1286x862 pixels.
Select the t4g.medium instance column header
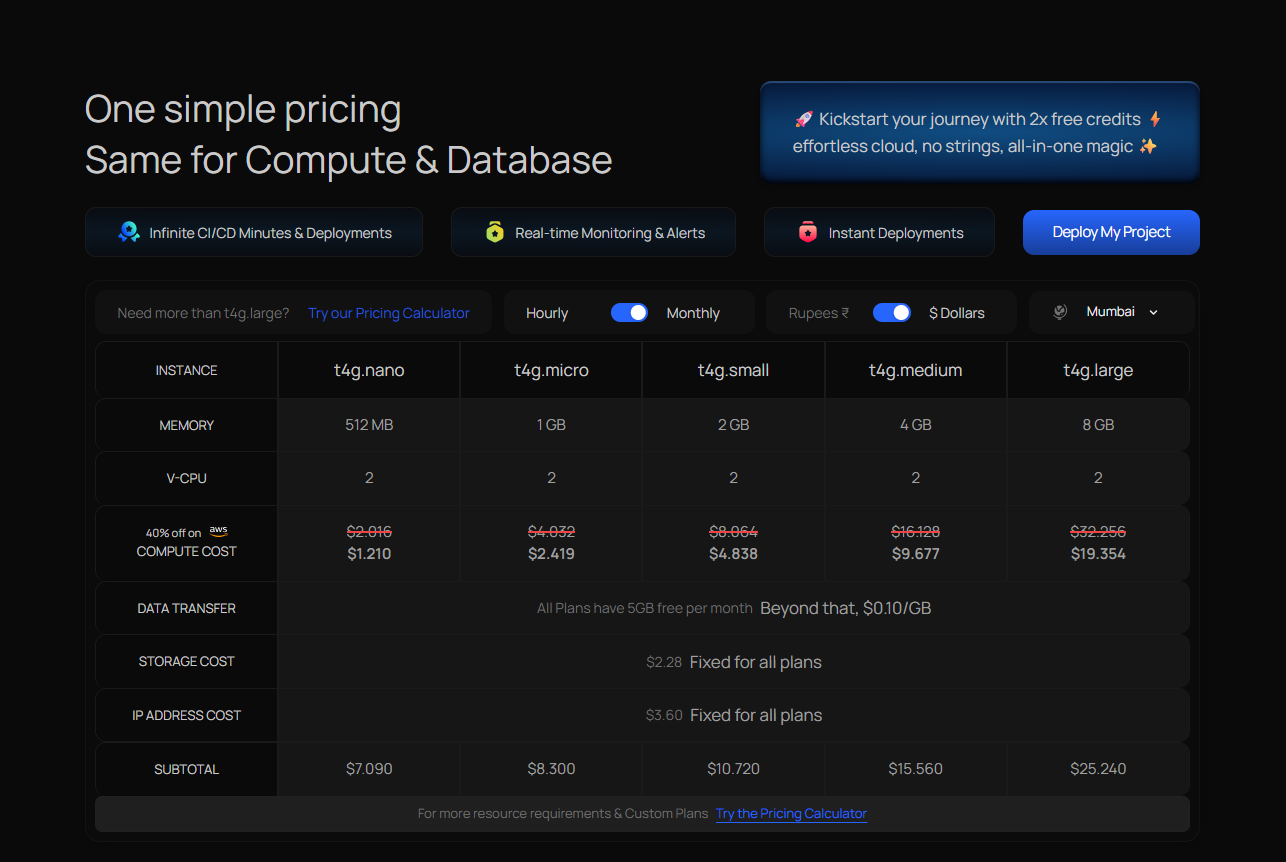pos(915,370)
